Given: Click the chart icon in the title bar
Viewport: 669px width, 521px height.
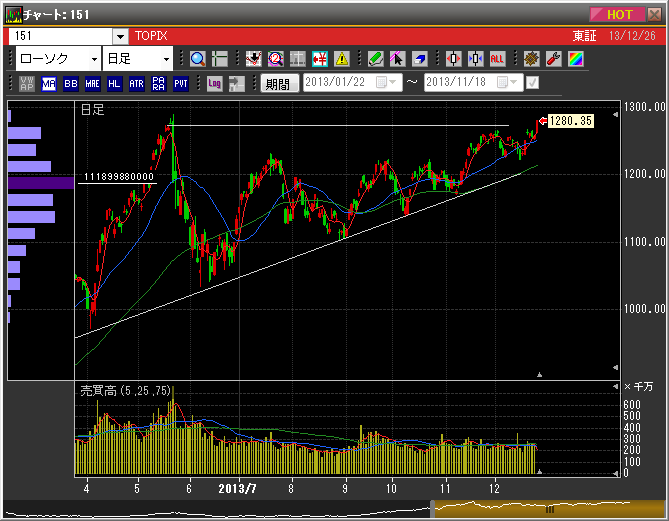Looking at the screenshot, I should 14,15.
